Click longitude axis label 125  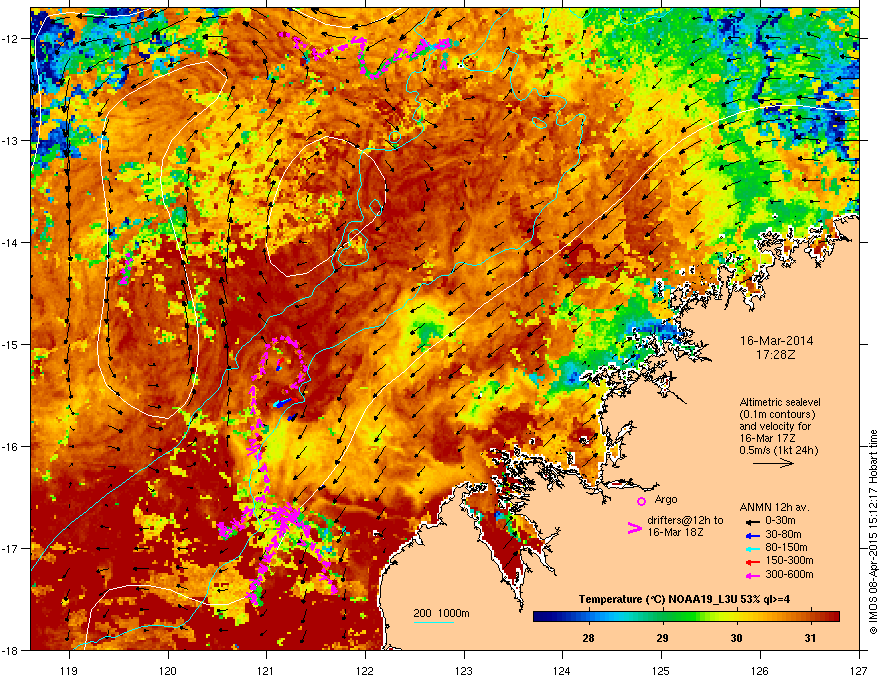661,670
